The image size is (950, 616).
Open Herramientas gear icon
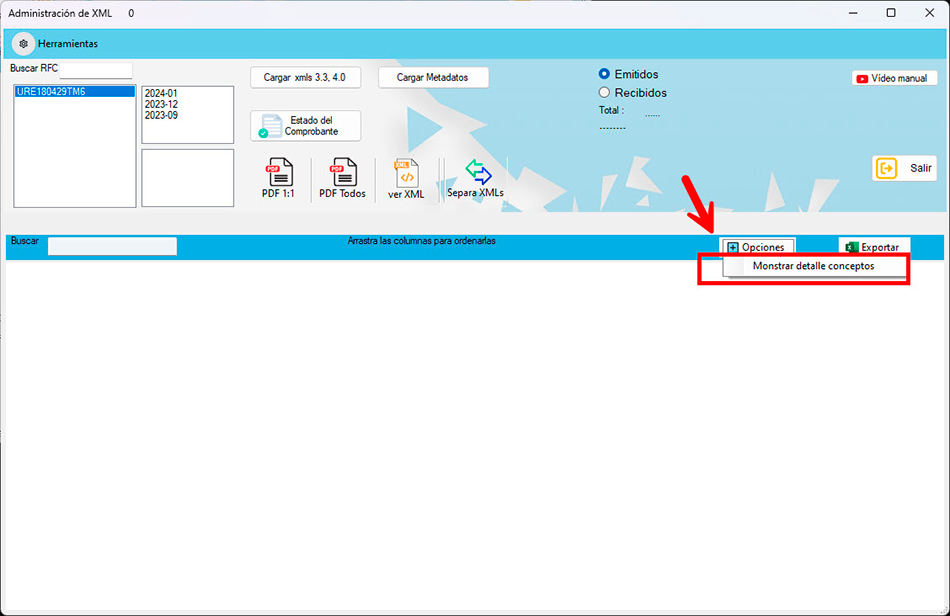(24, 44)
